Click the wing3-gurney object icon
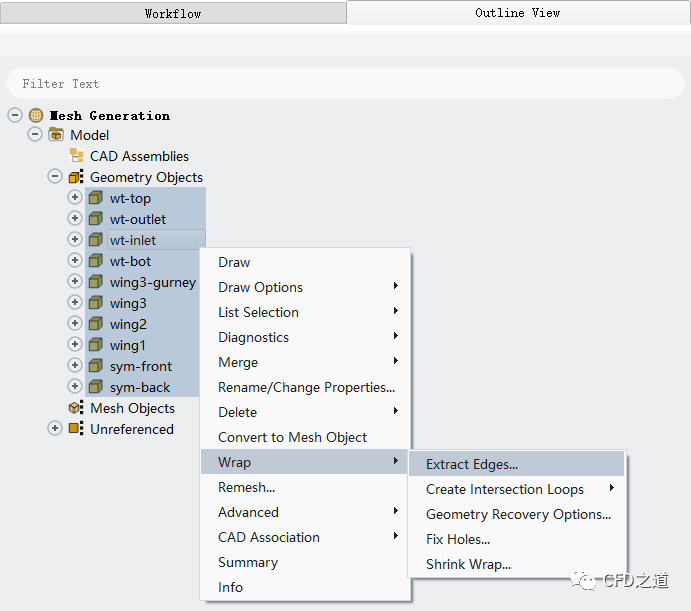The height and width of the screenshot is (611, 691). coord(96,282)
